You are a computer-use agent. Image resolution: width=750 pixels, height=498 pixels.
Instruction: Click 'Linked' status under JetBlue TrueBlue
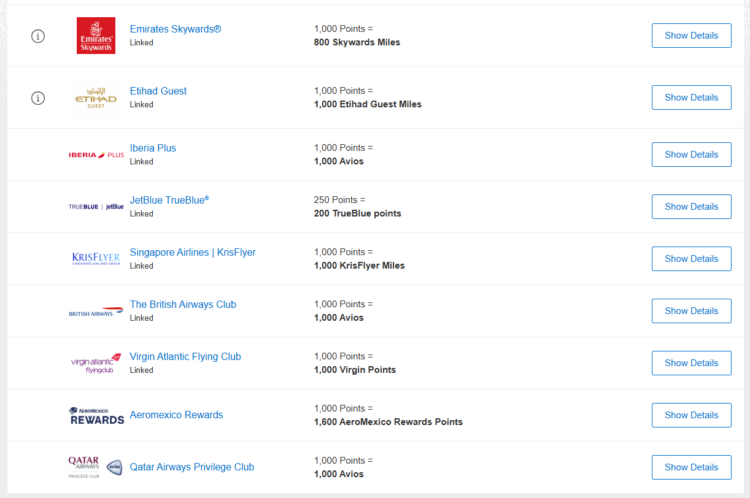coord(142,214)
